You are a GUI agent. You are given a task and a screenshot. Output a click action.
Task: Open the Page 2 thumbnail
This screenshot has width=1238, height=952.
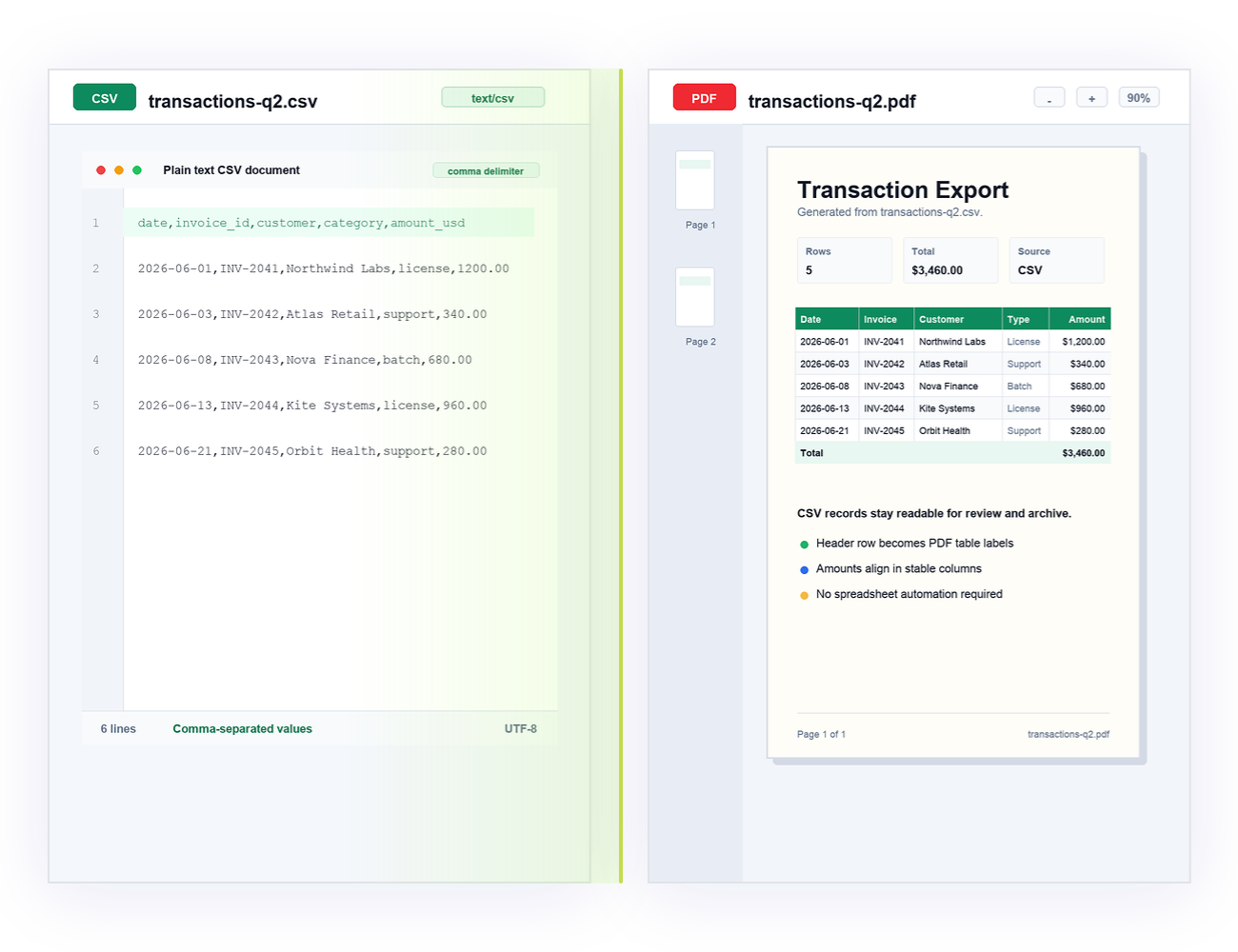coord(695,298)
